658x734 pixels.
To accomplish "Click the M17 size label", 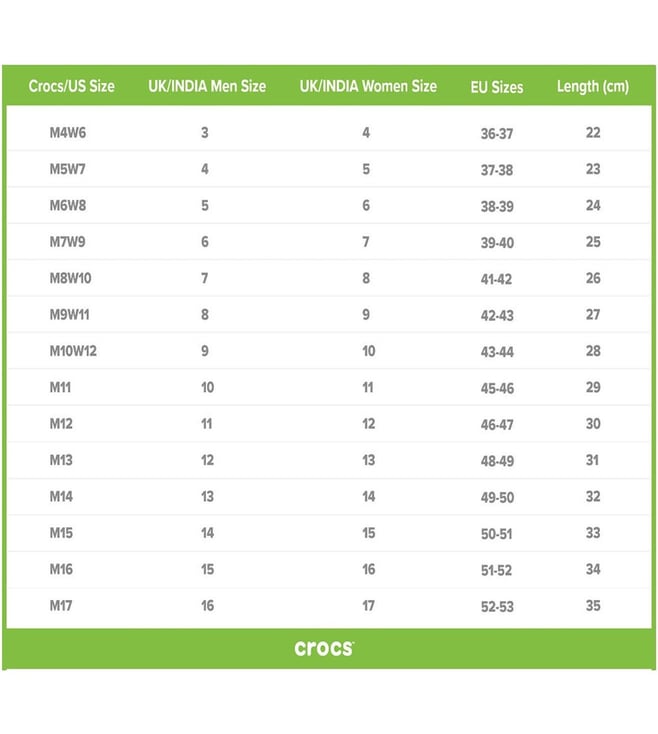I will click(62, 605).
